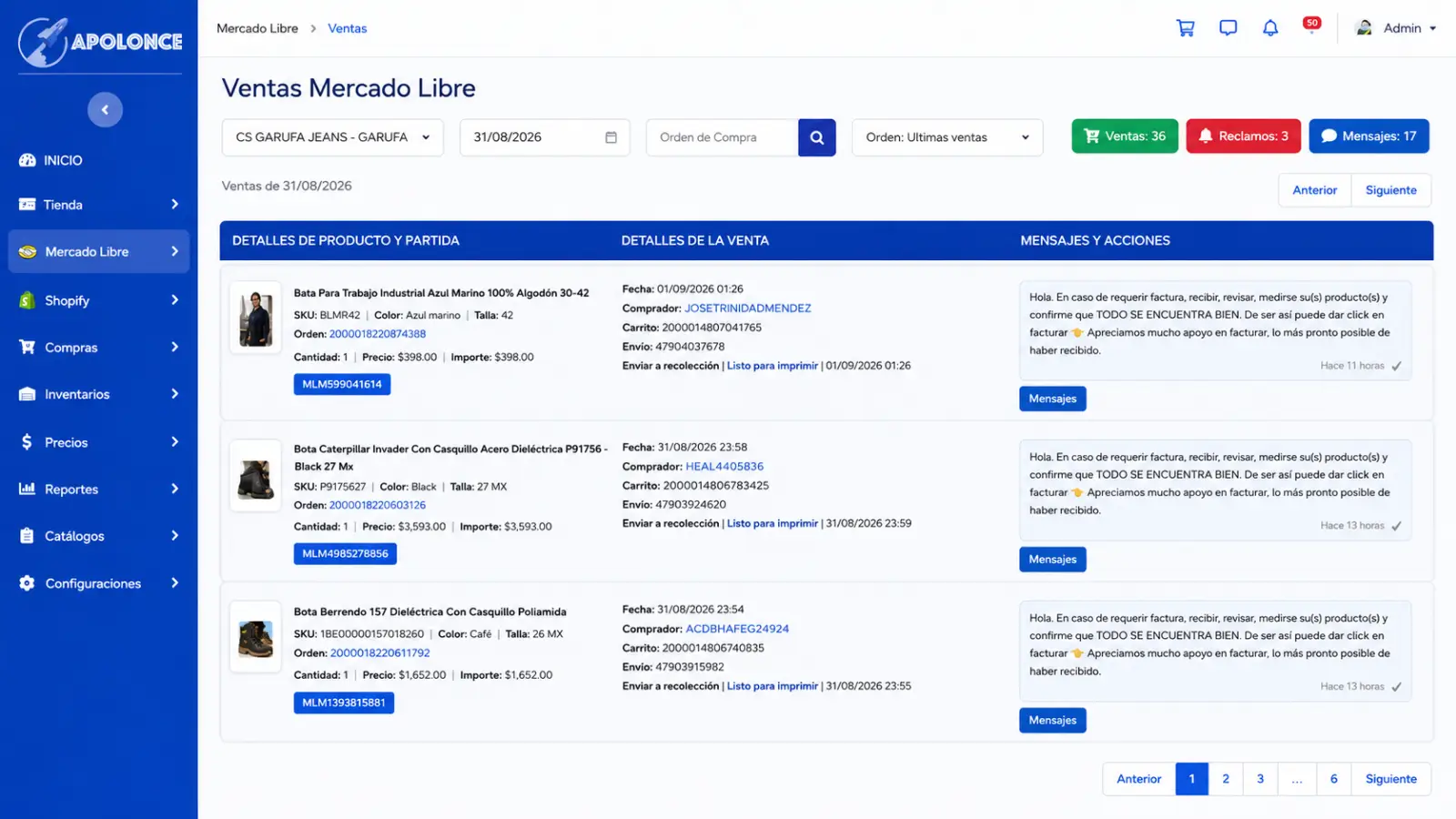Select Inventarios label in the sidebar
The width and height of the screenshot is (1456, 819).
pos(77,394)
